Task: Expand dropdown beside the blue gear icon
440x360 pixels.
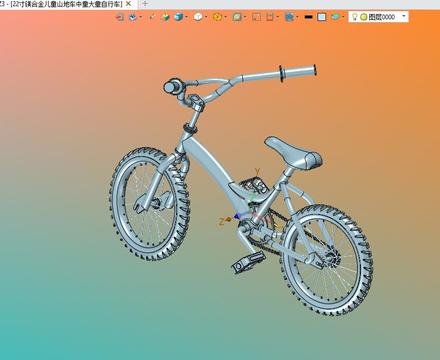Action: [297, 17]
